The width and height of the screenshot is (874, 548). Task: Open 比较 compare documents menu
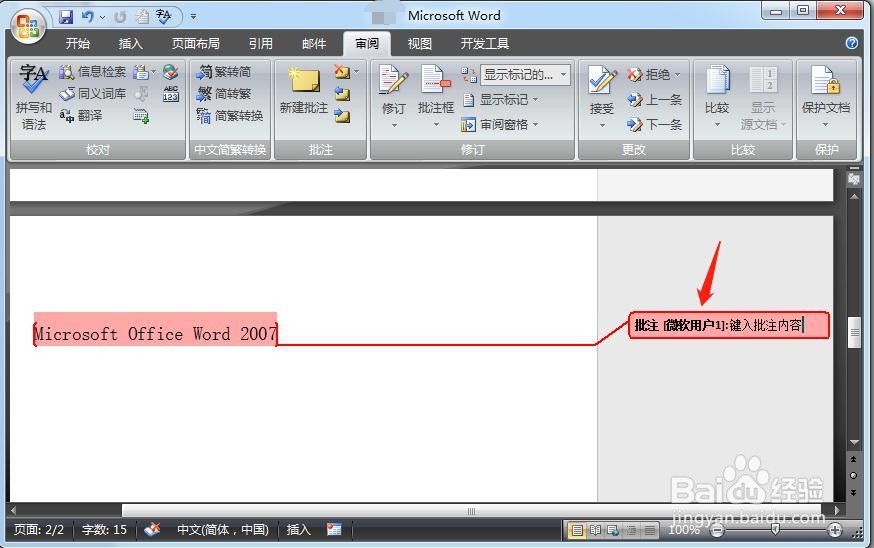pos(717,96)
